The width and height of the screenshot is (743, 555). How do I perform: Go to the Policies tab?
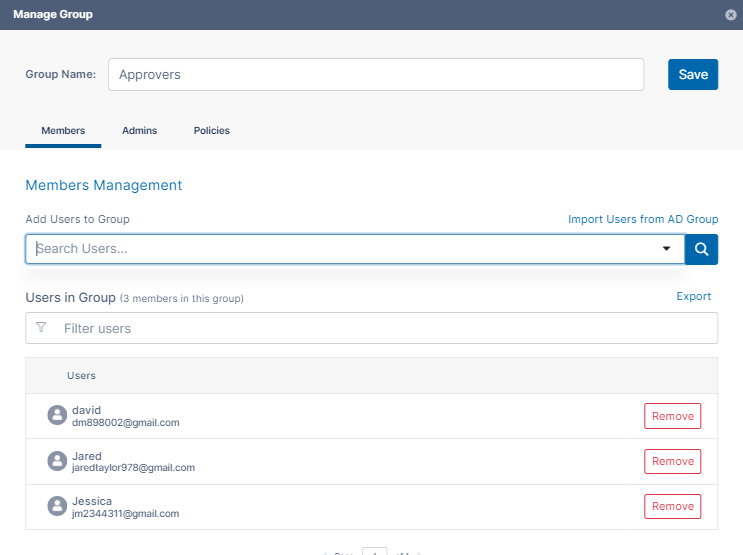212,131
